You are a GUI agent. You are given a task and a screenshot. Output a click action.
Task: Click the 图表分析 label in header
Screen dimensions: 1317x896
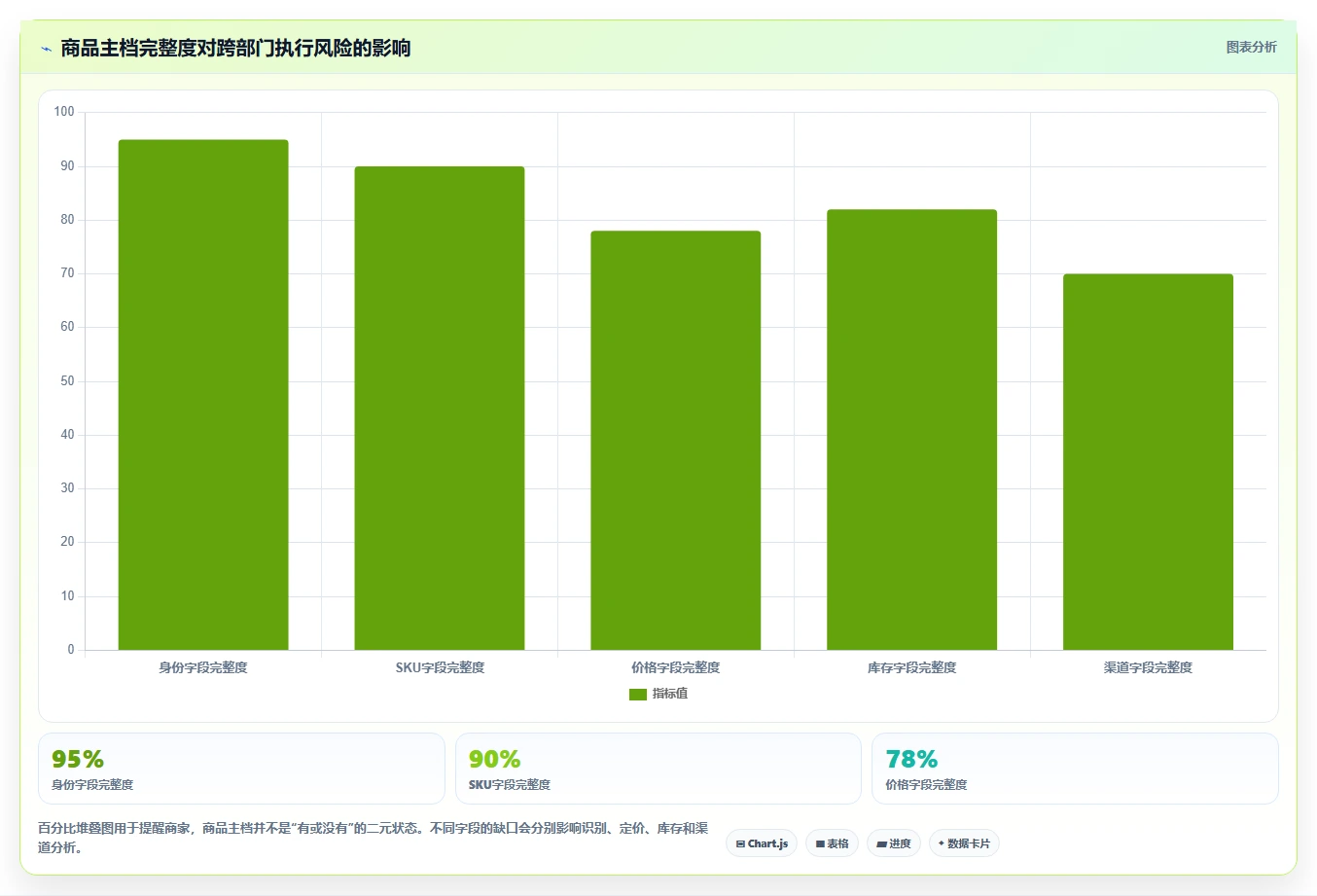click(x=1251, y=47)
